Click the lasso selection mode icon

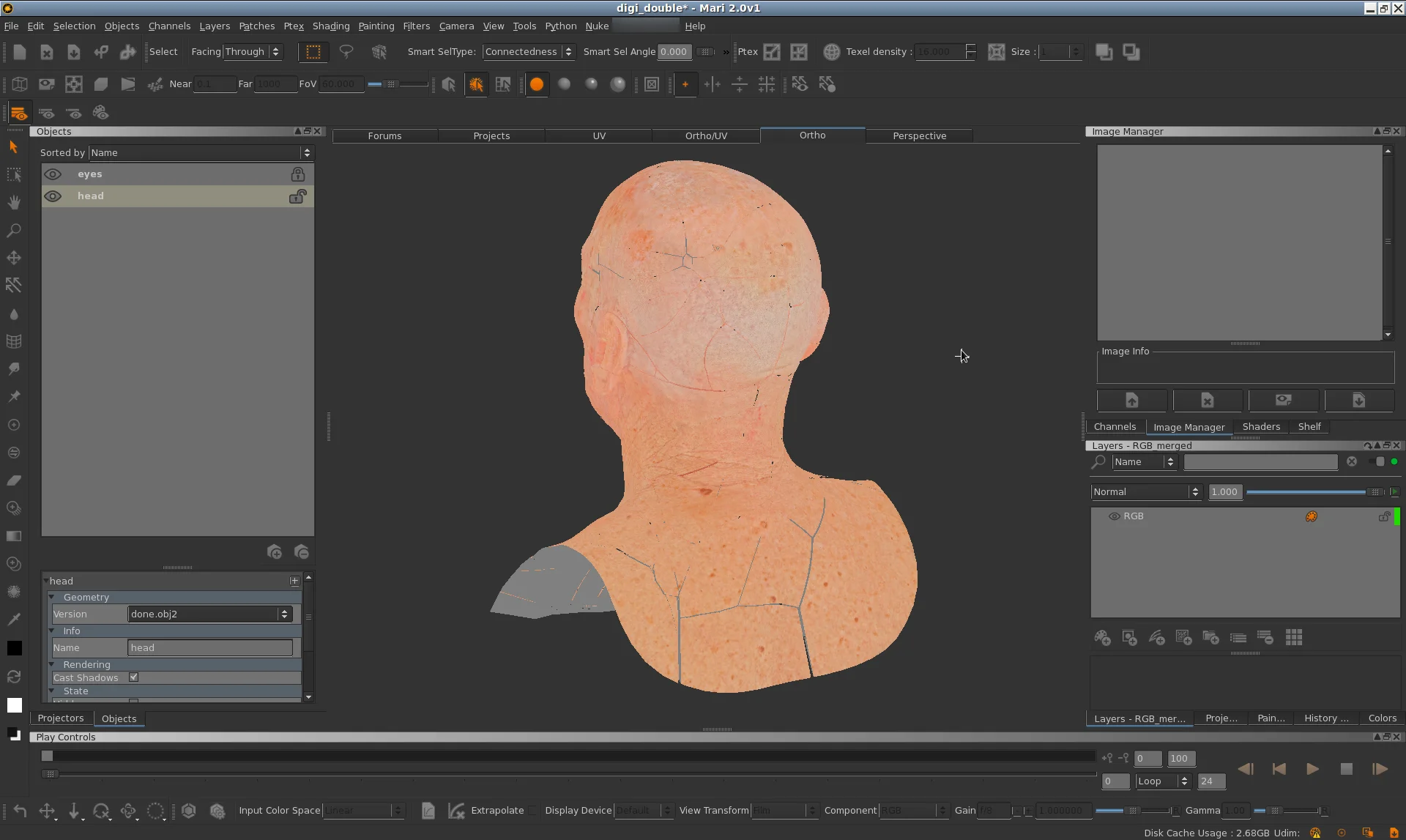coord(346,52)
